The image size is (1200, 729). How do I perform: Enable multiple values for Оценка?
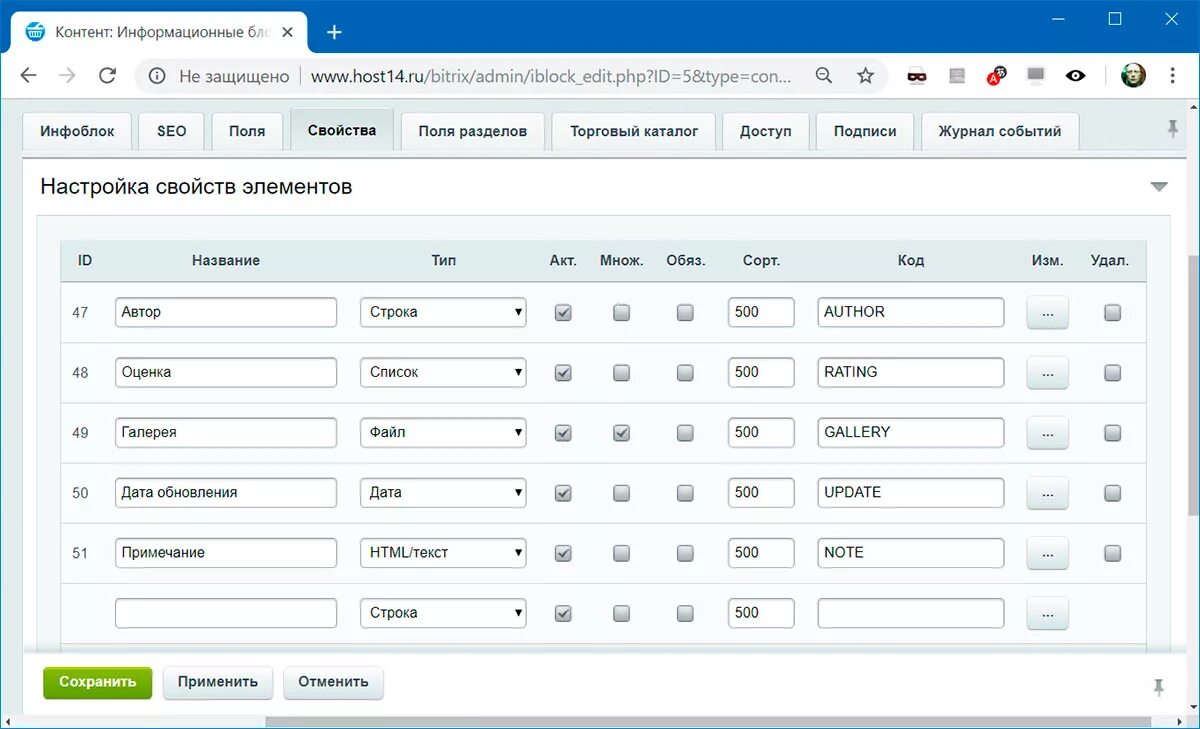622,373
